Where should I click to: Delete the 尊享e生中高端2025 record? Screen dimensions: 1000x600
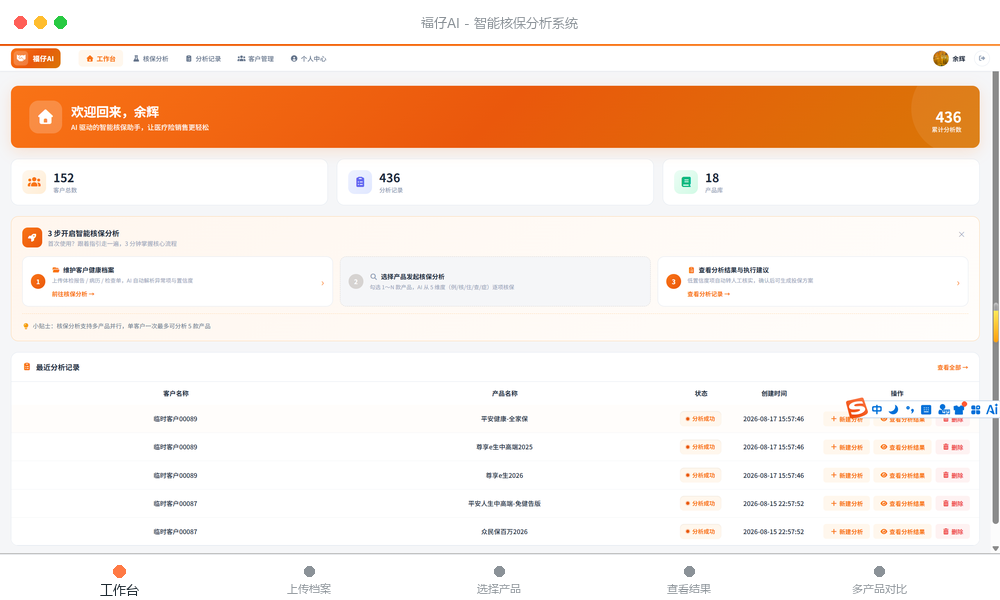tap(953, 447)
